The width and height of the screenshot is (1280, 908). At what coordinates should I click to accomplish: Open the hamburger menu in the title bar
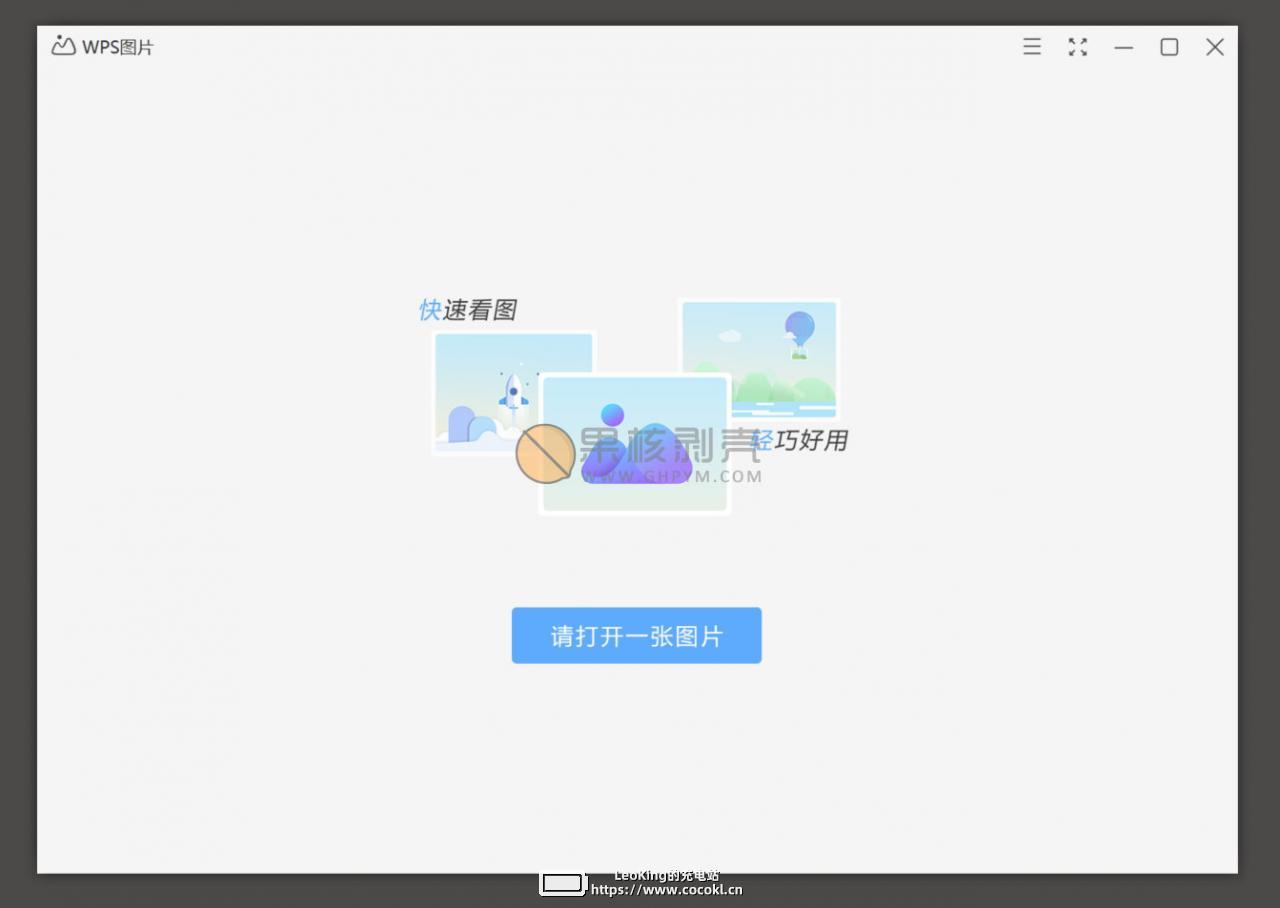(x=1032, y=47)
